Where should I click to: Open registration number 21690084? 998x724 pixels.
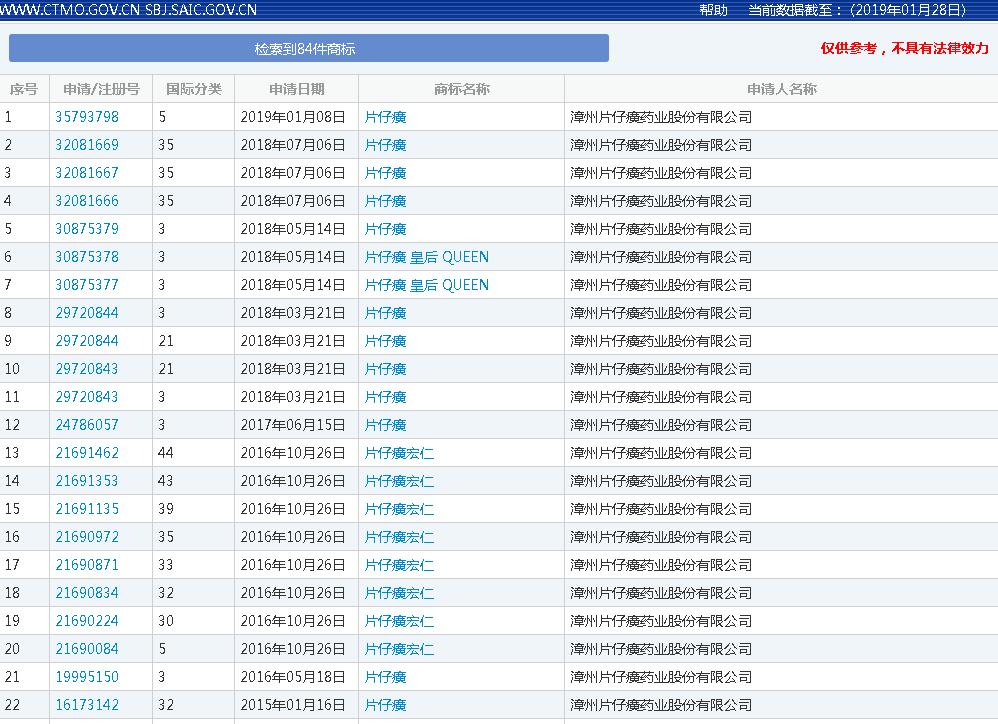click(x=87, y=649)
